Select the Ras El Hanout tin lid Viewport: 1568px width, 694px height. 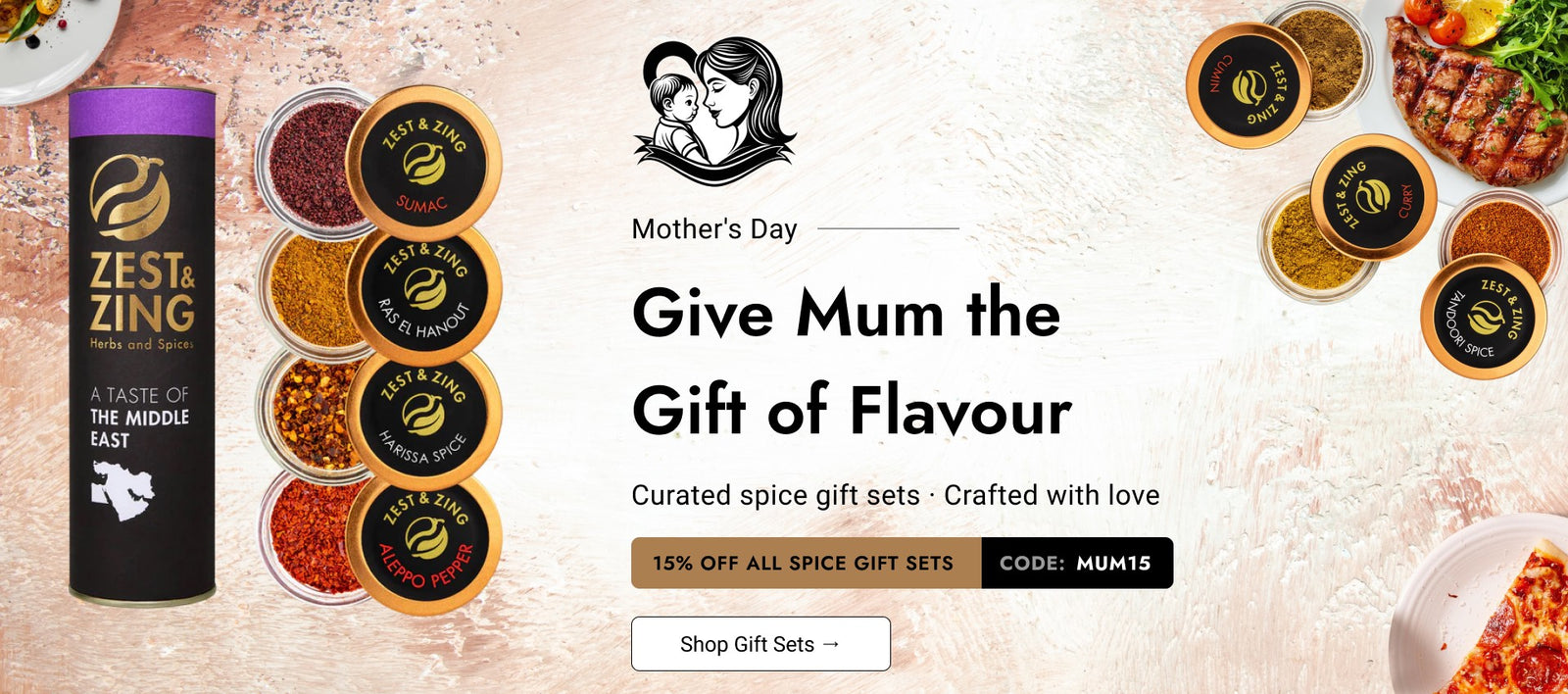423,292
